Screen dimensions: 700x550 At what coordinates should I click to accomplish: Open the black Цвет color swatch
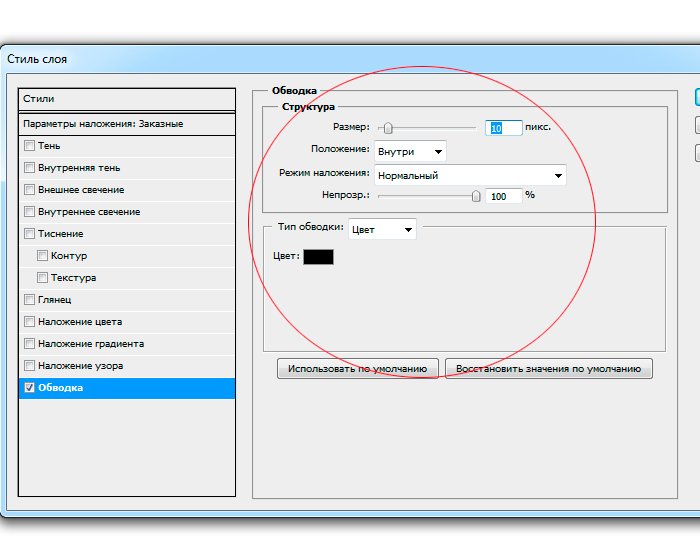318,257
